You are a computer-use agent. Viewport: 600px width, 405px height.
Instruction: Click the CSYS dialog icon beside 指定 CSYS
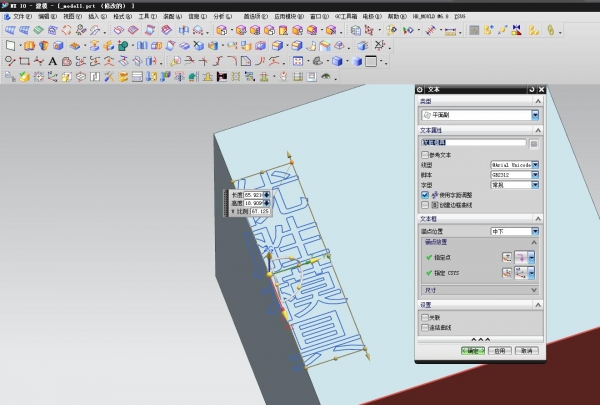coord(507,273)
